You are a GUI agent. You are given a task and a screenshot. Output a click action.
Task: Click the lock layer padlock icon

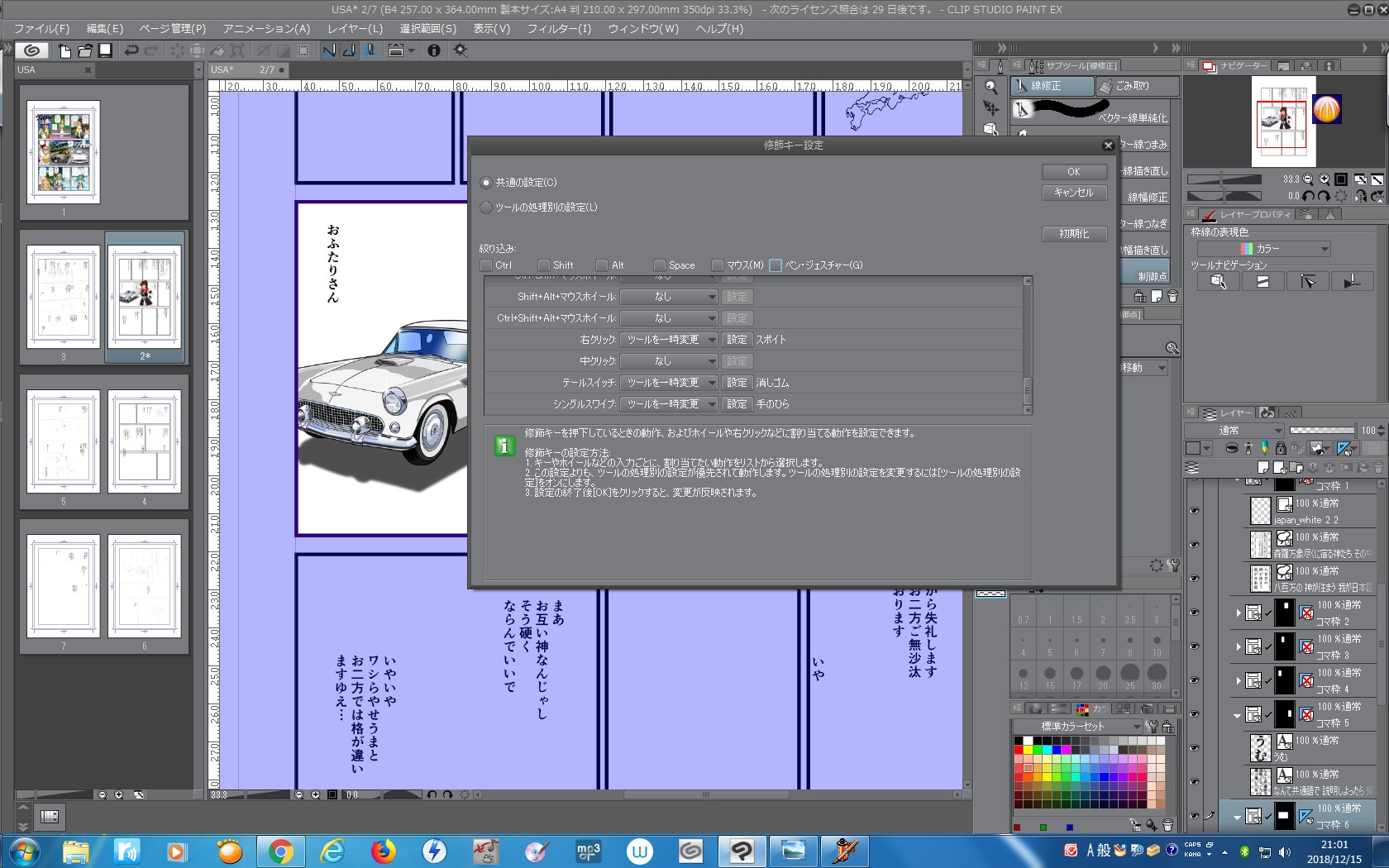(x=1280, y=448)
